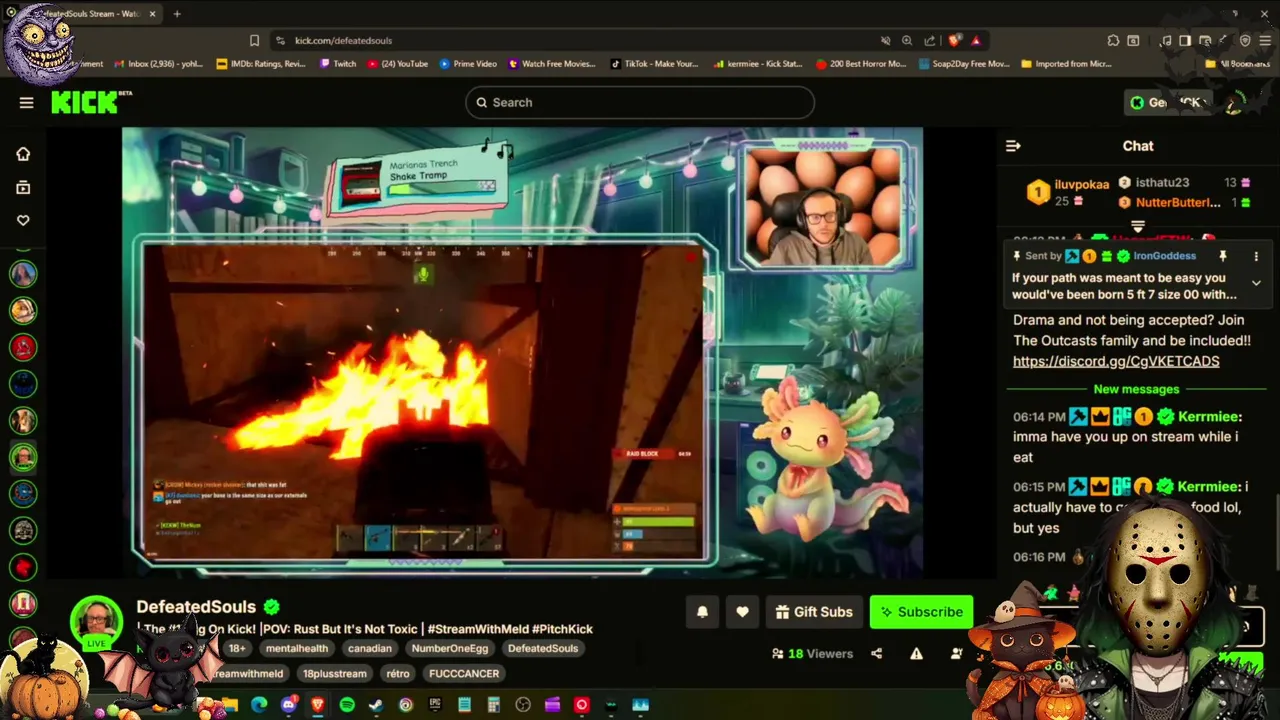
Task: Click the NumberOneEgg tag
Action: [x=449, y=648]
